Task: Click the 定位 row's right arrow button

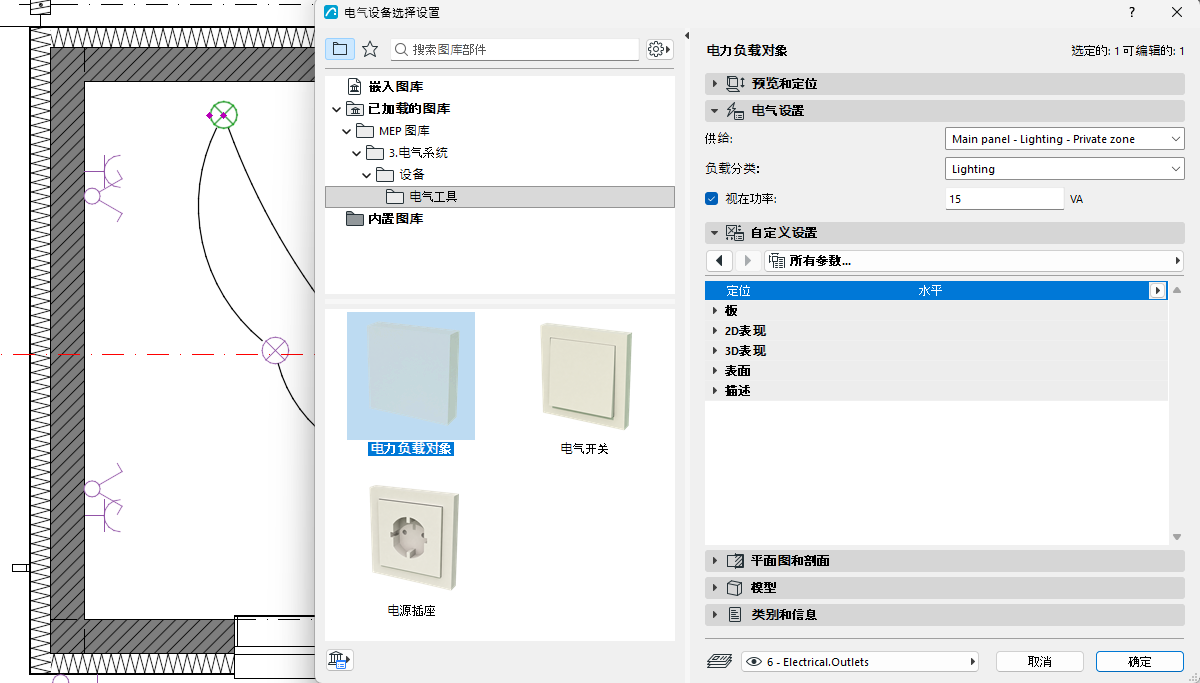Action: click(1158, 291)
